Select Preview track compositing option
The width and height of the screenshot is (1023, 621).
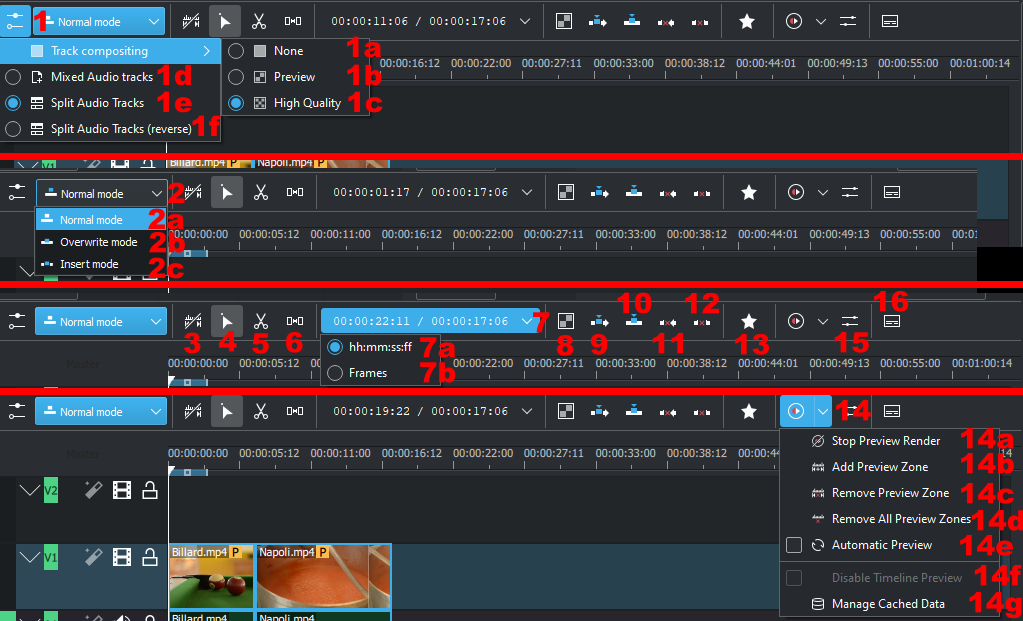coord(295,77)
